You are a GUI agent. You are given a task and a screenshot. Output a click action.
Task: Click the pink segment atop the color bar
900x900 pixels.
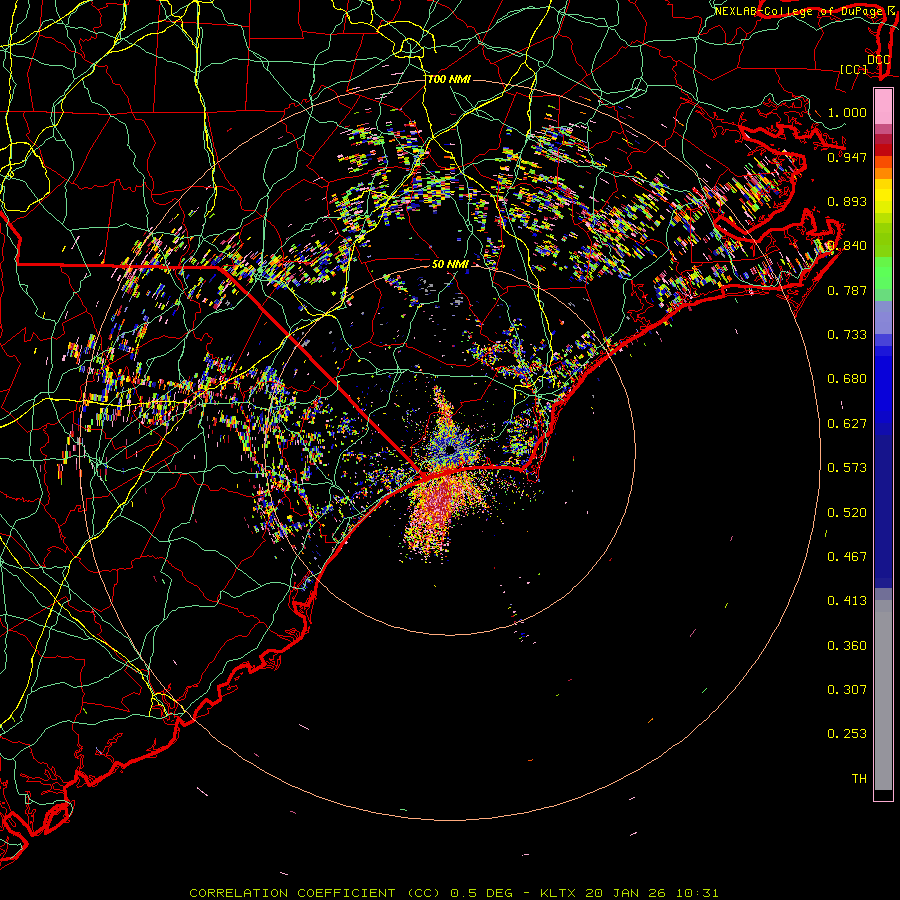click(883, 106)
